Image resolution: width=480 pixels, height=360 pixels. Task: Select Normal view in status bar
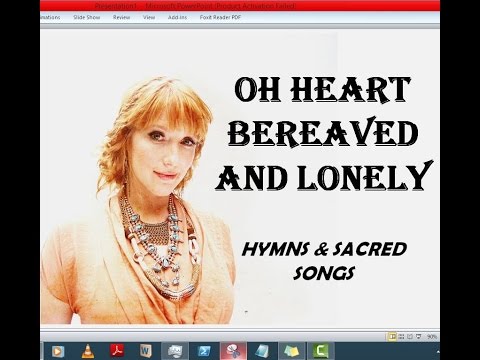tap(392, 337)
